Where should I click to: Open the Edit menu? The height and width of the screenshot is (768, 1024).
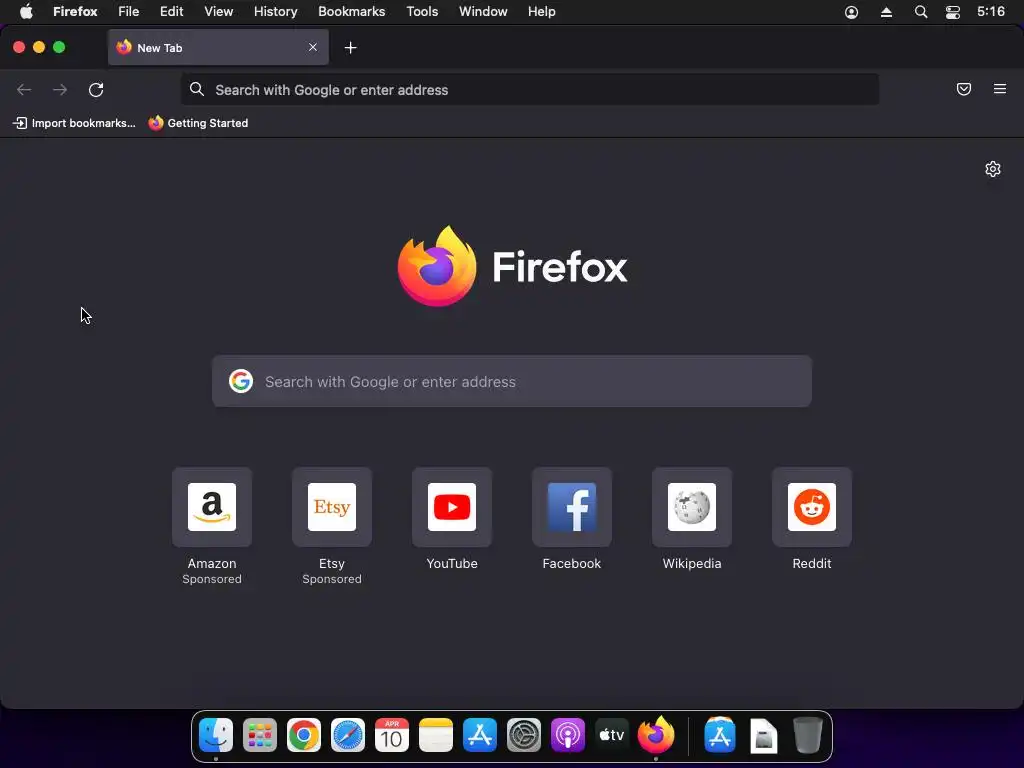point(172,12)
